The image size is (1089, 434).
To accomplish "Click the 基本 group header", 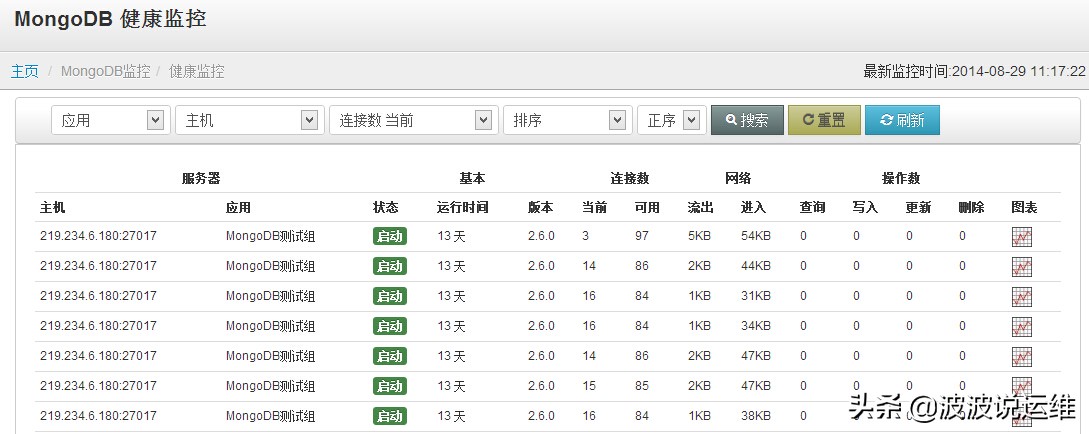I will 472,178.
